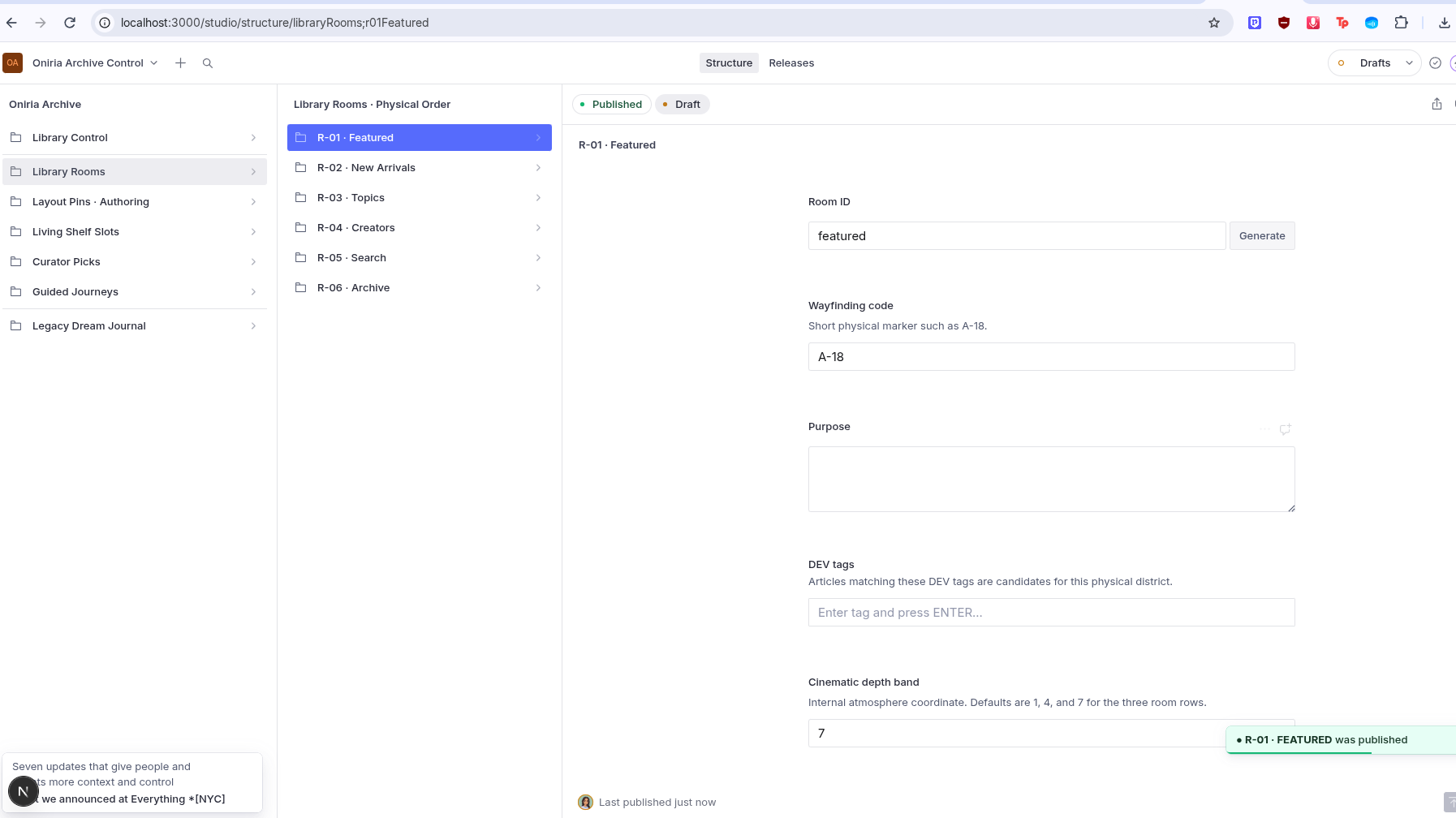1456x818 pixels.
Task: Open Oniria Archive Control workspace menu
Action: pyautogui.click(x=95, y=62)
